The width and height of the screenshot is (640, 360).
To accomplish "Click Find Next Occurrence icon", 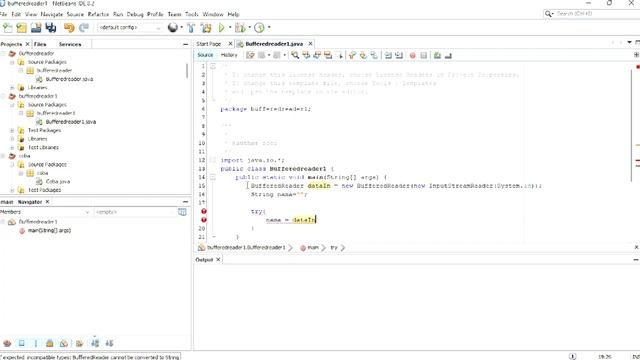I will (317, 56).
